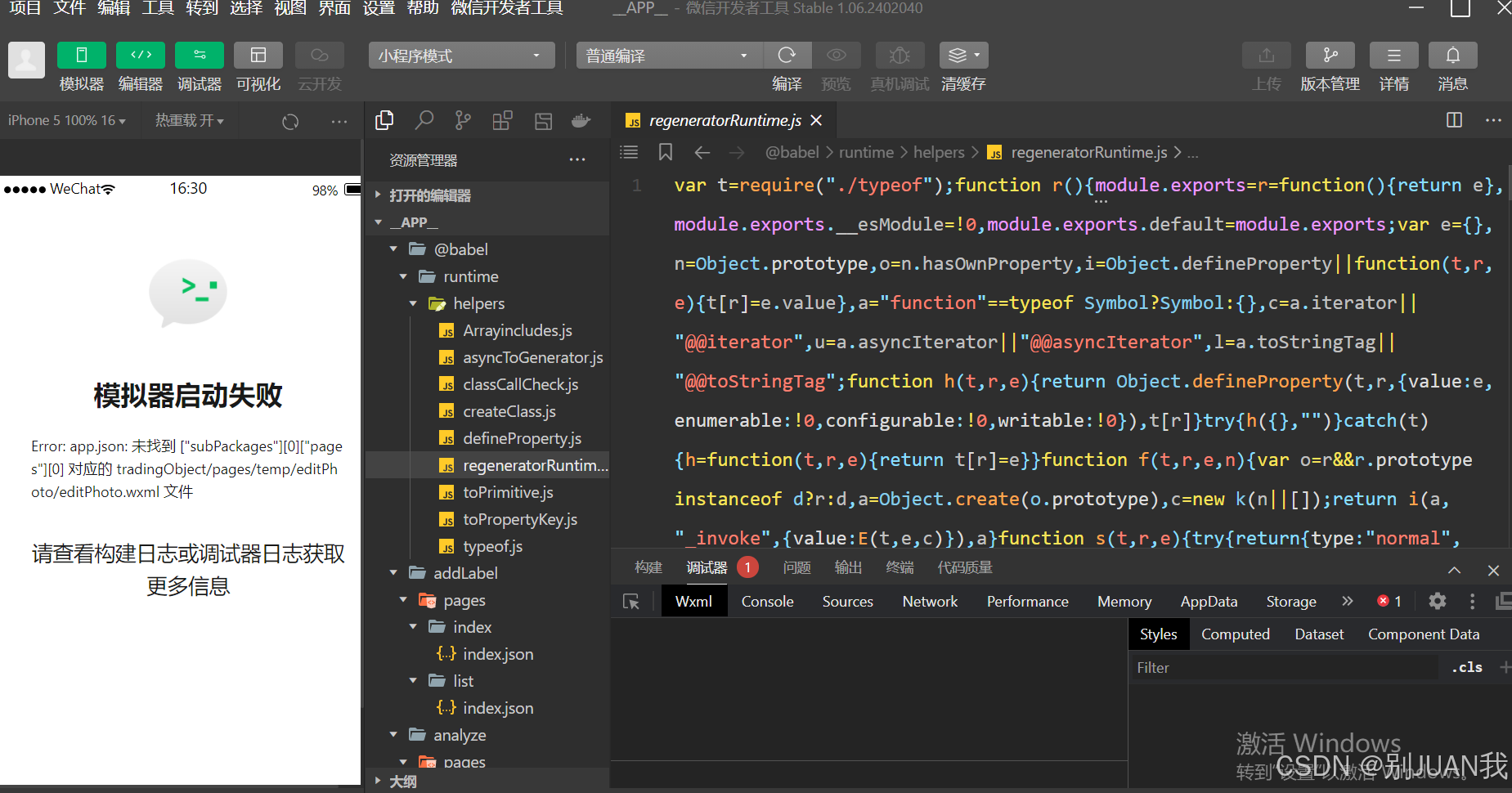The height and width of the screenshot is (793, 1512).
Task: Open the details (详情) panel
Action: click(x=1393, y=56)
